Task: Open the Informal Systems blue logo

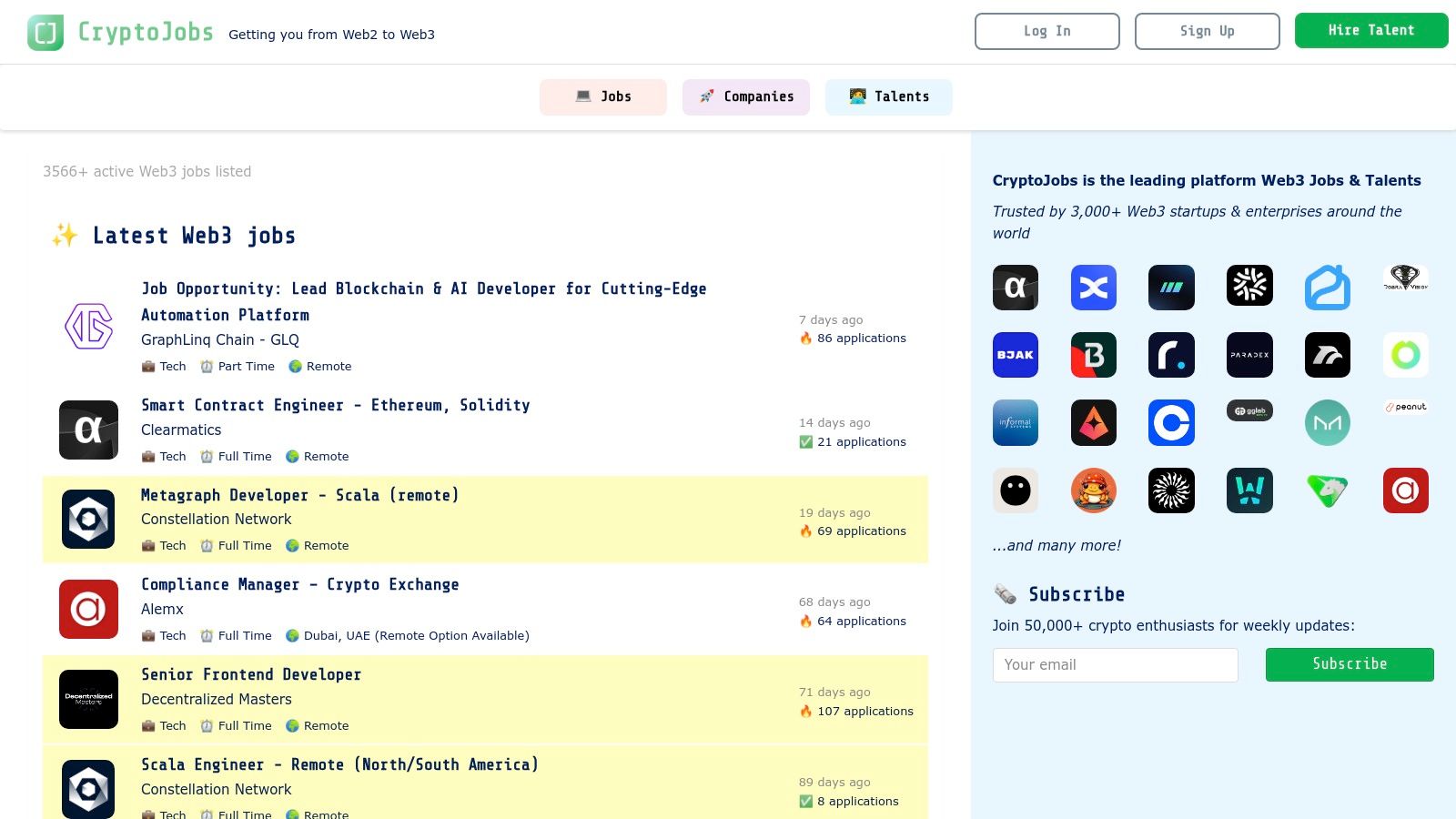Action: [1016, 423]
